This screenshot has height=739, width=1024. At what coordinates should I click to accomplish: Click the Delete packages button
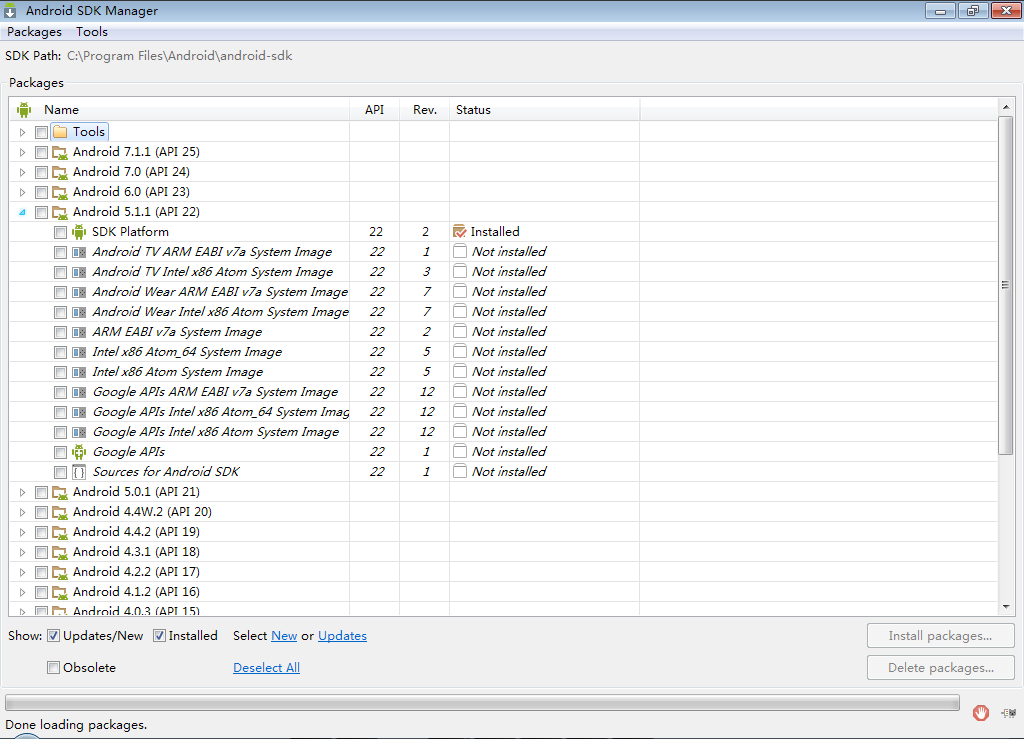tap(940, 668)
